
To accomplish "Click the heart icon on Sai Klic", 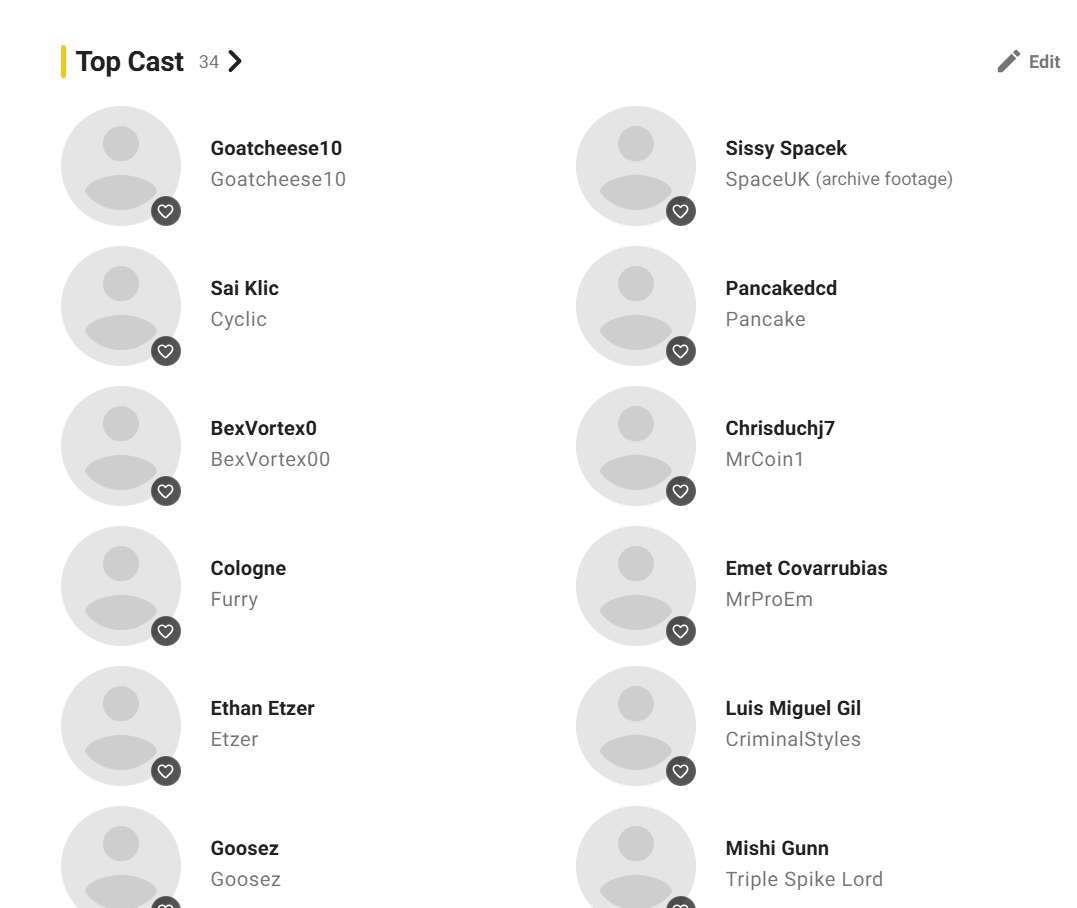I will tap(166, 351).
